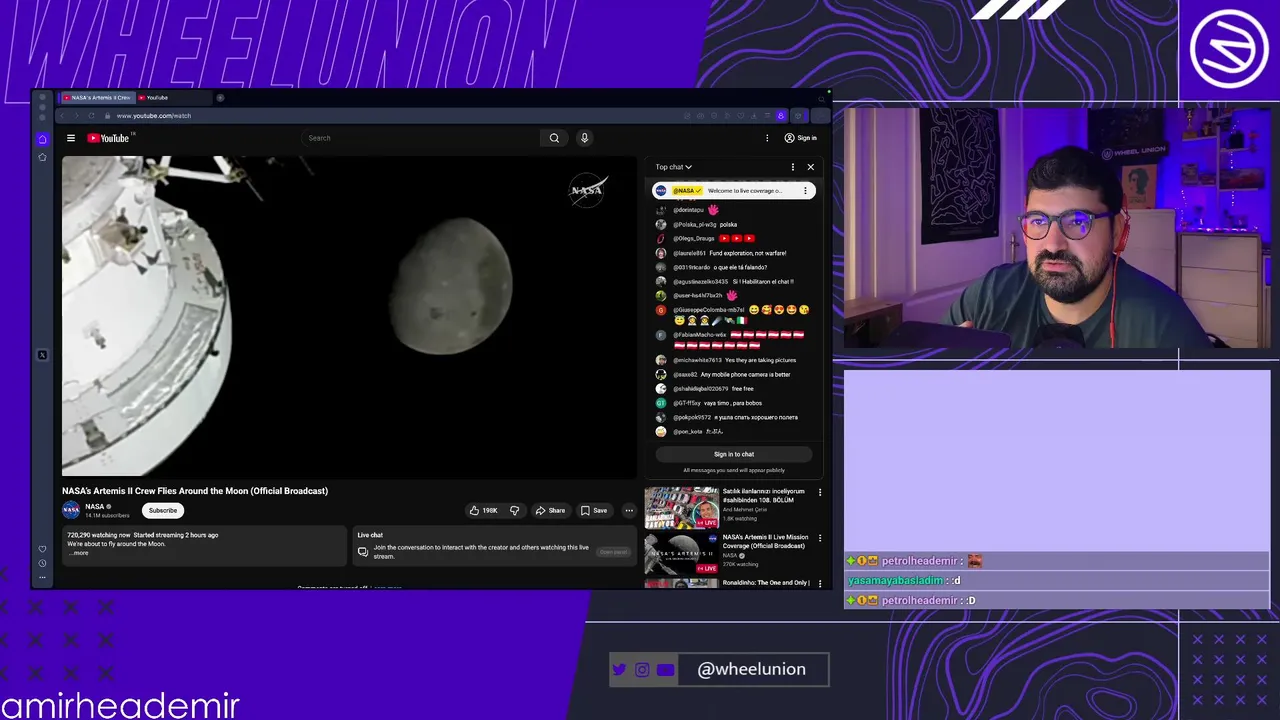This screenshot has height=720, width=1280.
Task: Click chat message 'Any mobile phone camera is better'
Action: [745, 375]
